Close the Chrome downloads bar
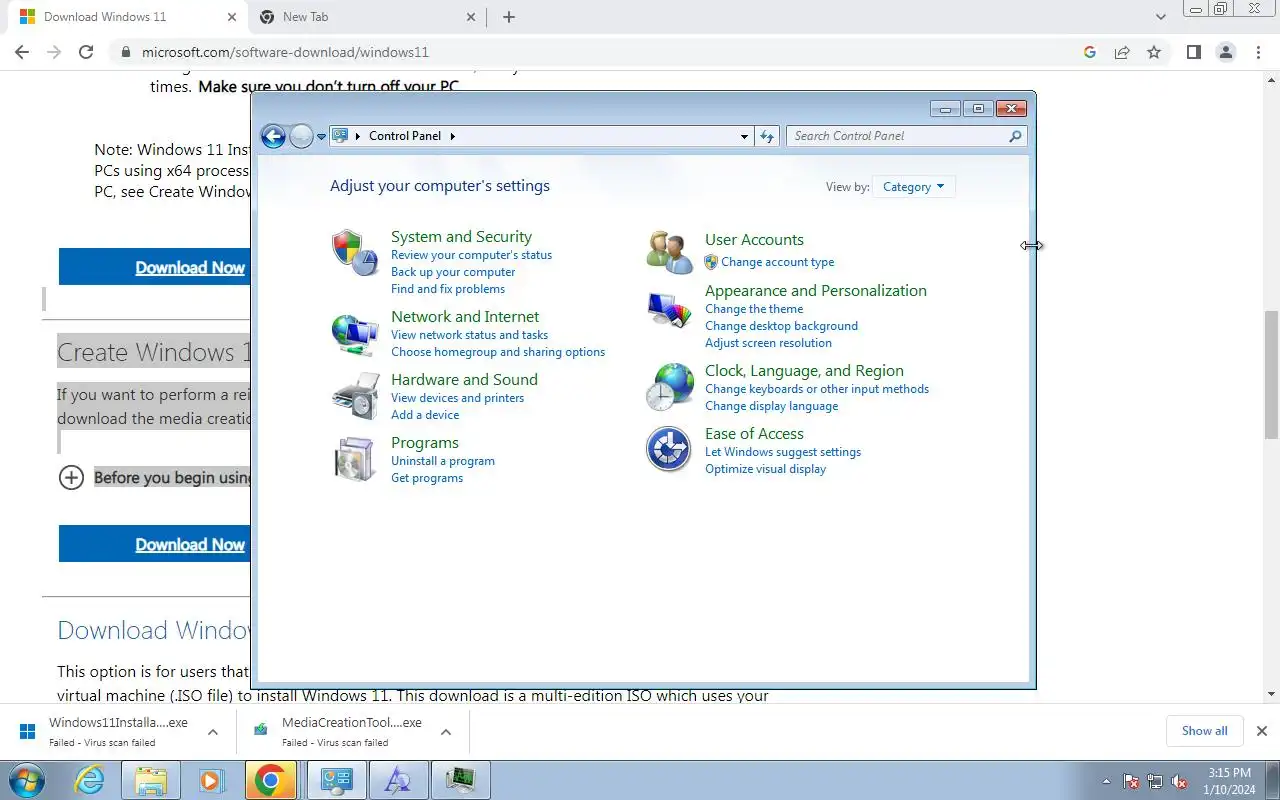The width and height of the screenshot is (1280, 800). coord(1262,731)
